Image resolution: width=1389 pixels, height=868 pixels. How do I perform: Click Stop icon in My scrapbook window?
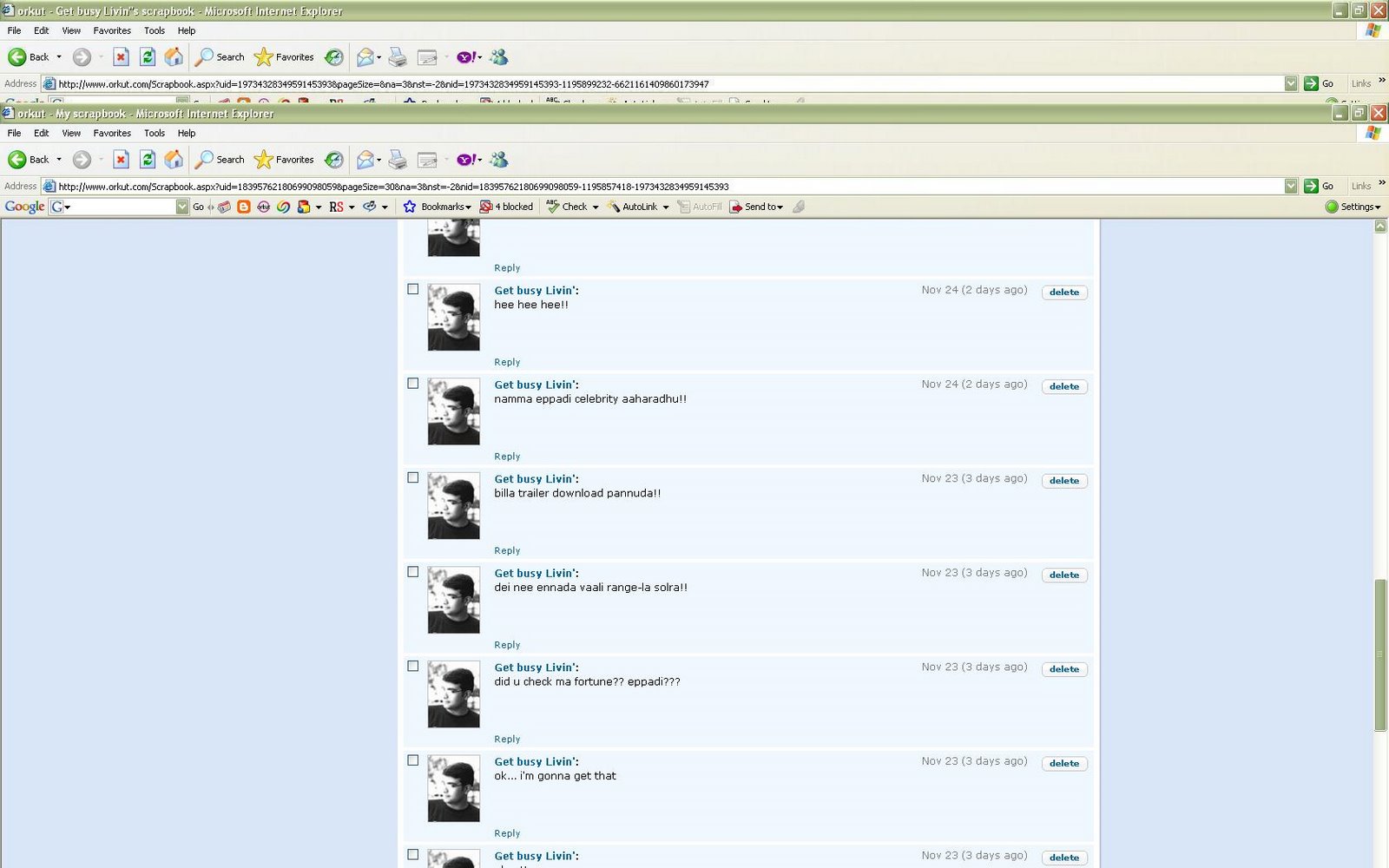coord(121,160)
